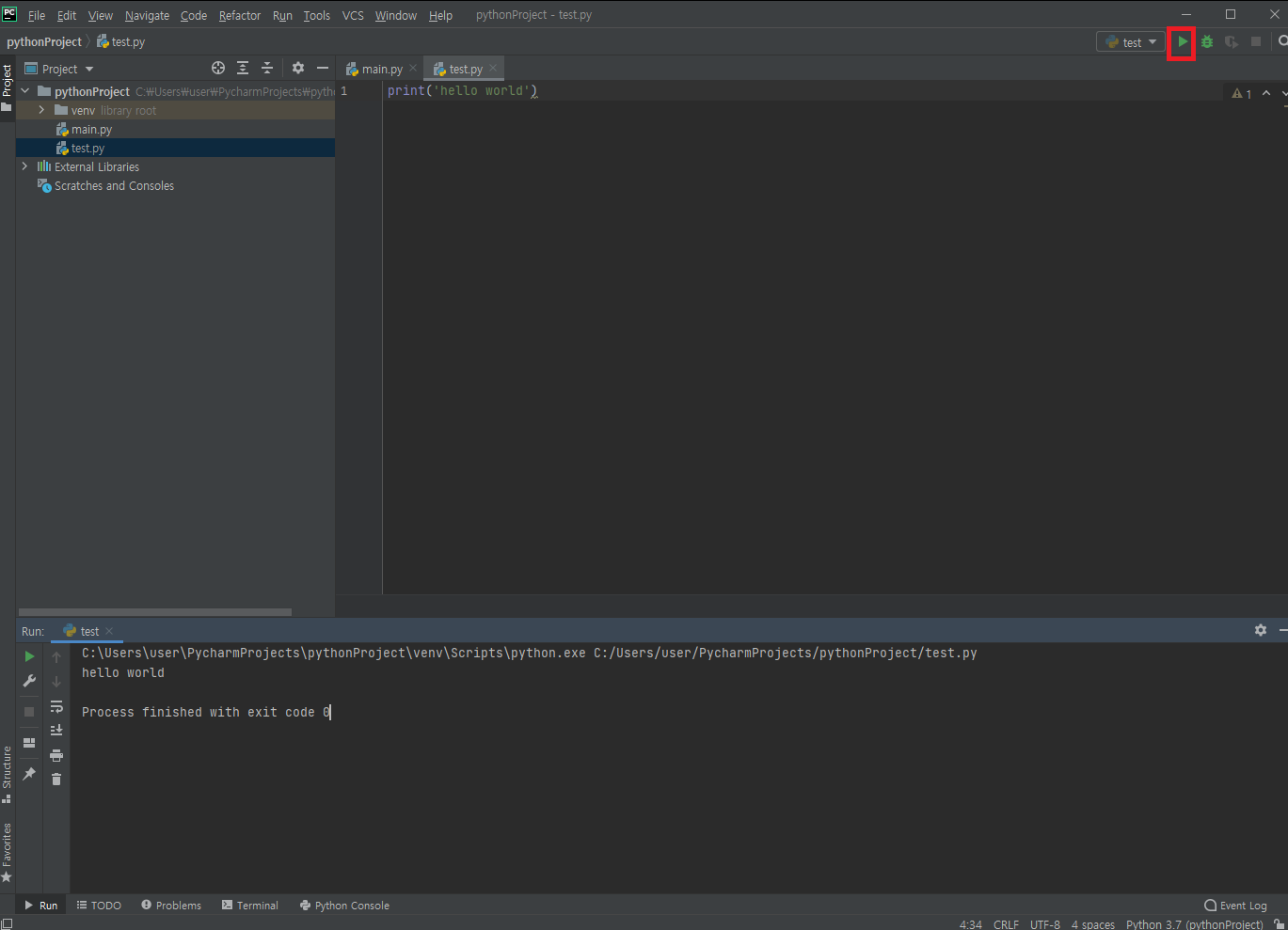Open the Python Console tool window
The image size is (1288, 930).
tap(344, 906)
